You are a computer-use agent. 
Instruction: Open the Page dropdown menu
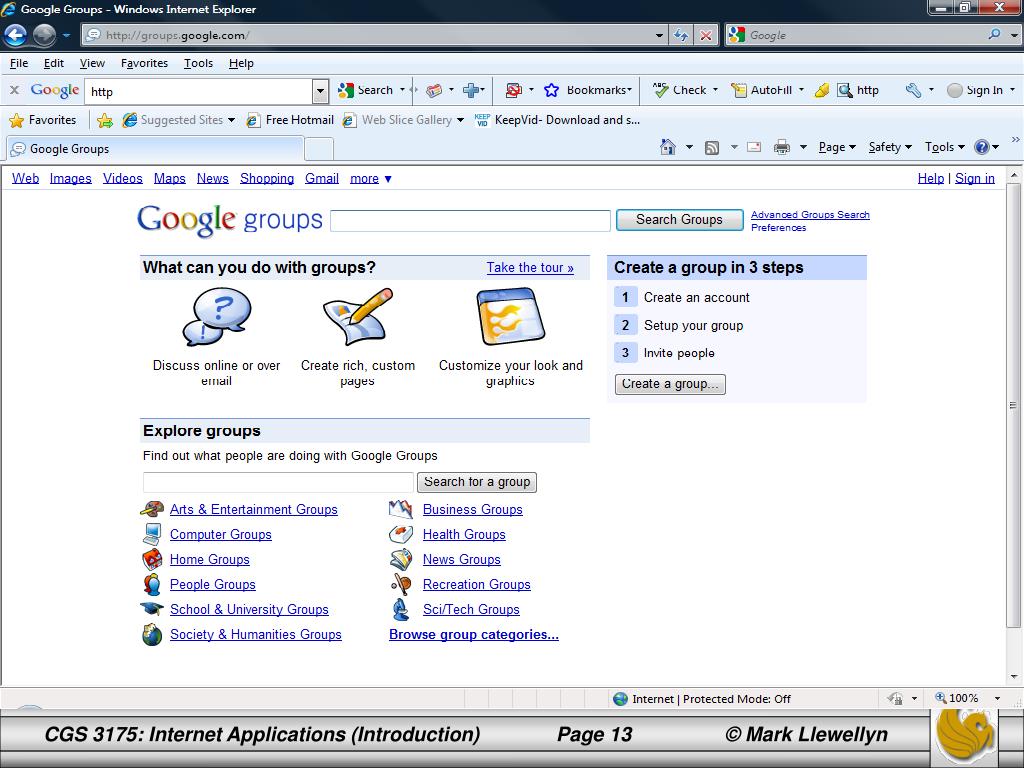837,148
